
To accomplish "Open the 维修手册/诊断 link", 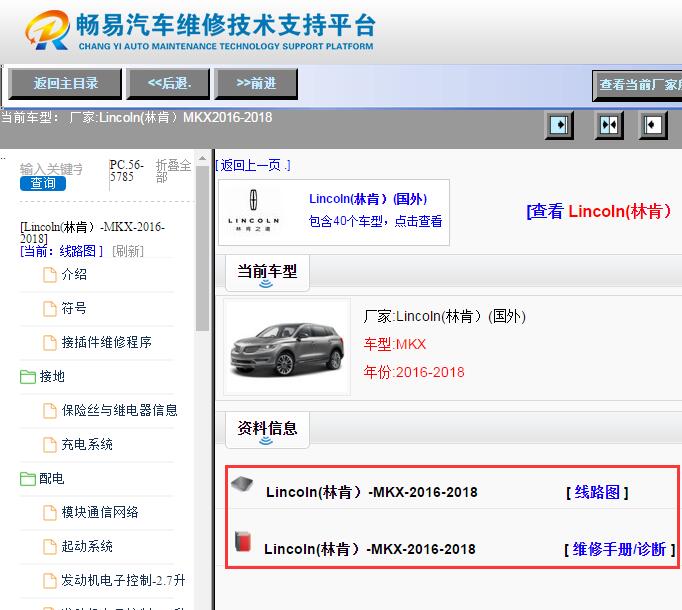I will click(x=619, y=550).
